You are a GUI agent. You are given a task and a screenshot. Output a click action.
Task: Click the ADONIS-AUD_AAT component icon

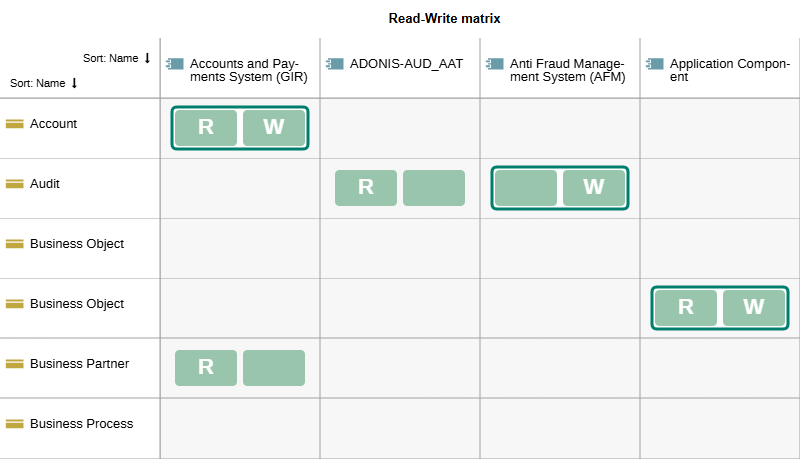[335, 64]
